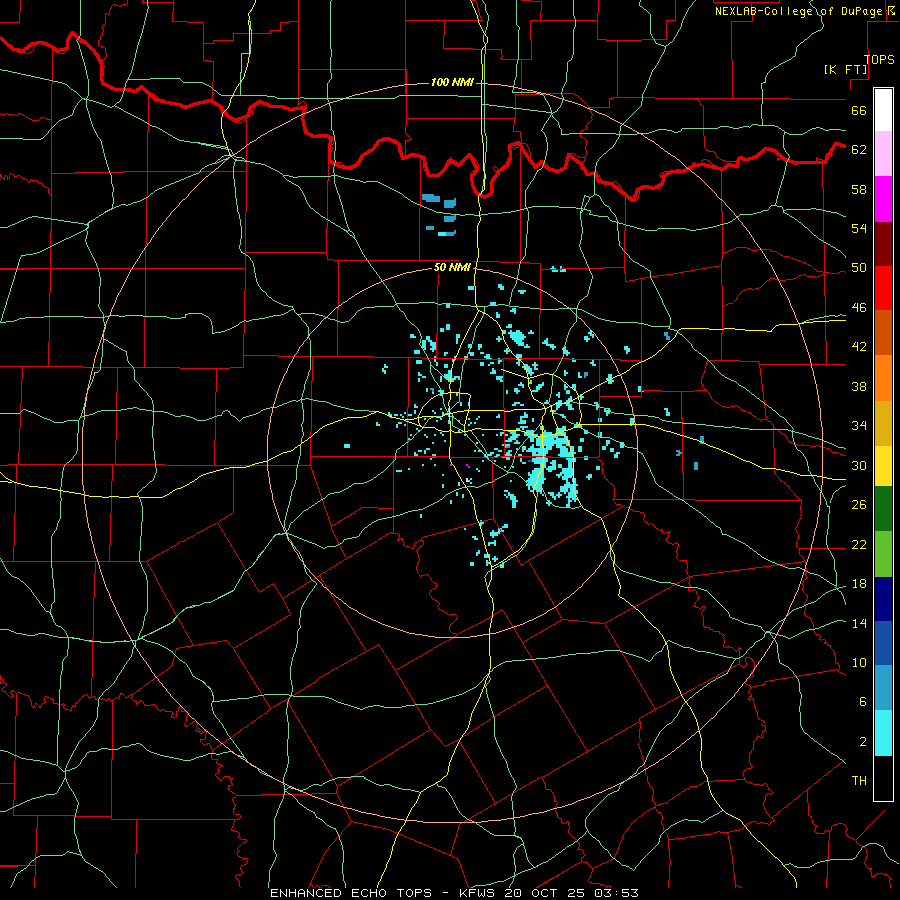Click the light blue band near 6
The image size is (900, 900).
883,688
